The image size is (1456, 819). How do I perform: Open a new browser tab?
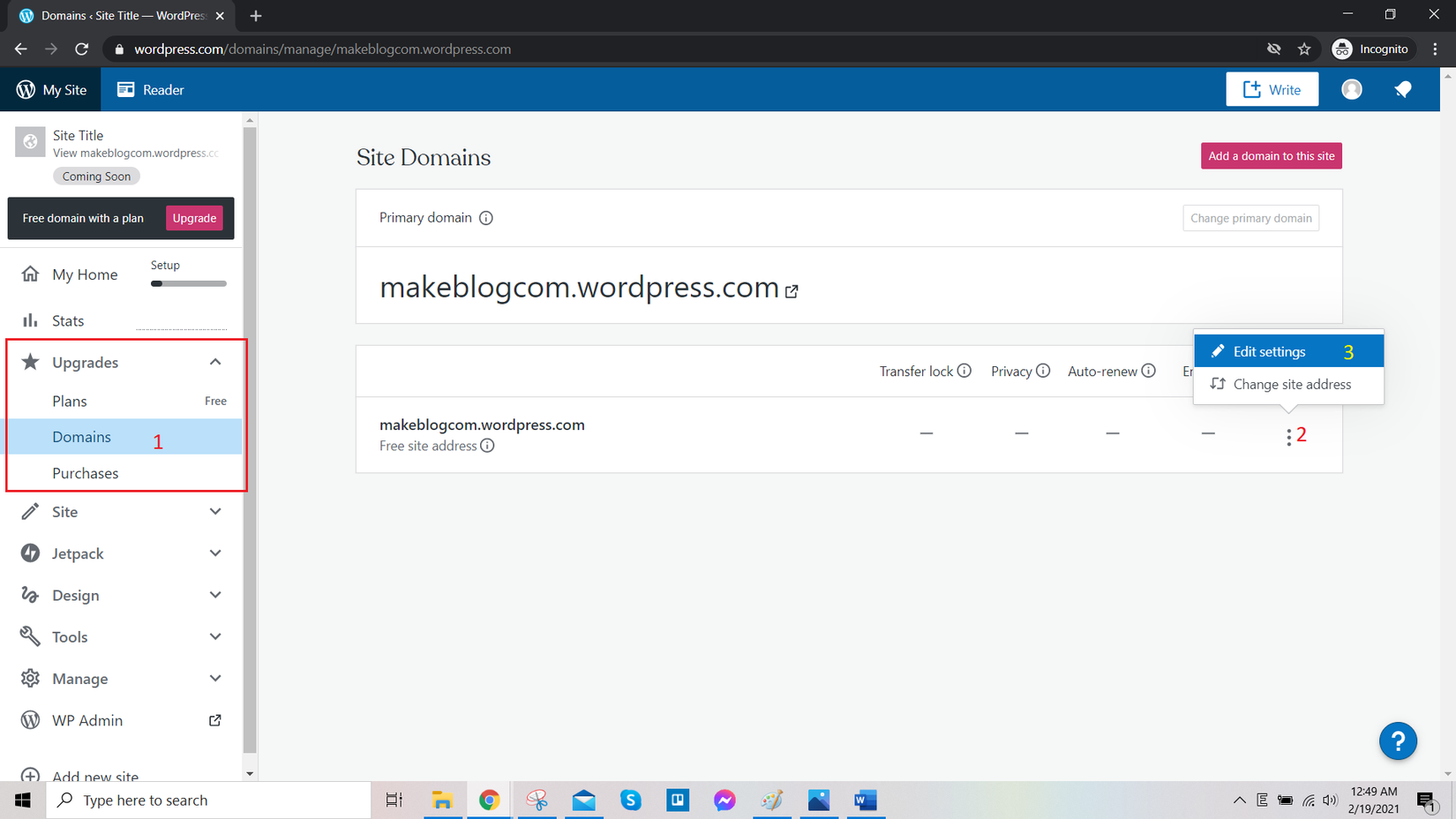pyautogui.click(x=256, y=16)
